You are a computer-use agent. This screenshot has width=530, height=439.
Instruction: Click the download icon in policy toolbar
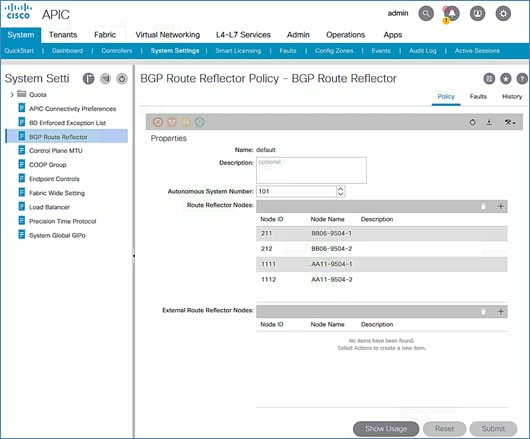489,122
